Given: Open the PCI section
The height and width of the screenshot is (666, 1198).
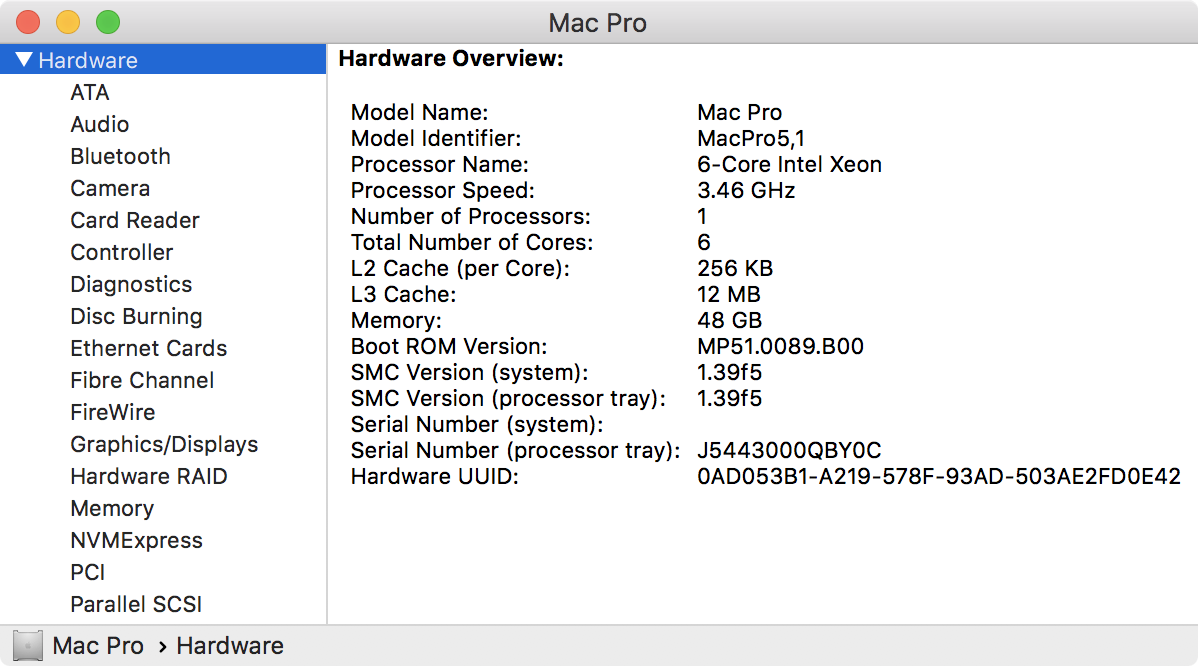Looking at the screenshot, I should tap(88, 573).
